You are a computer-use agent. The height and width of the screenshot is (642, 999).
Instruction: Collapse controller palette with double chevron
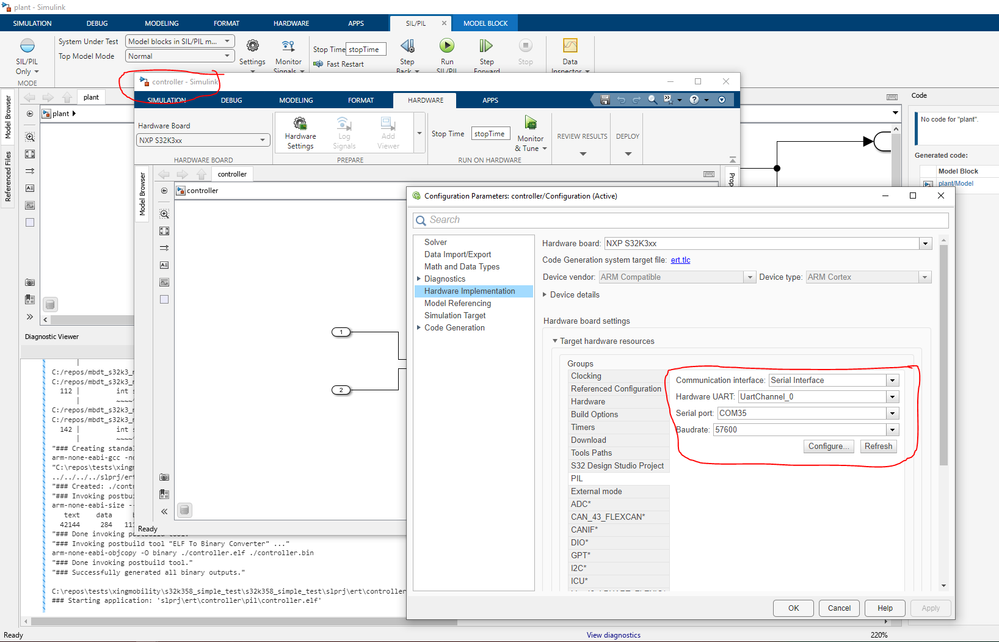click(x=164, y=511)
